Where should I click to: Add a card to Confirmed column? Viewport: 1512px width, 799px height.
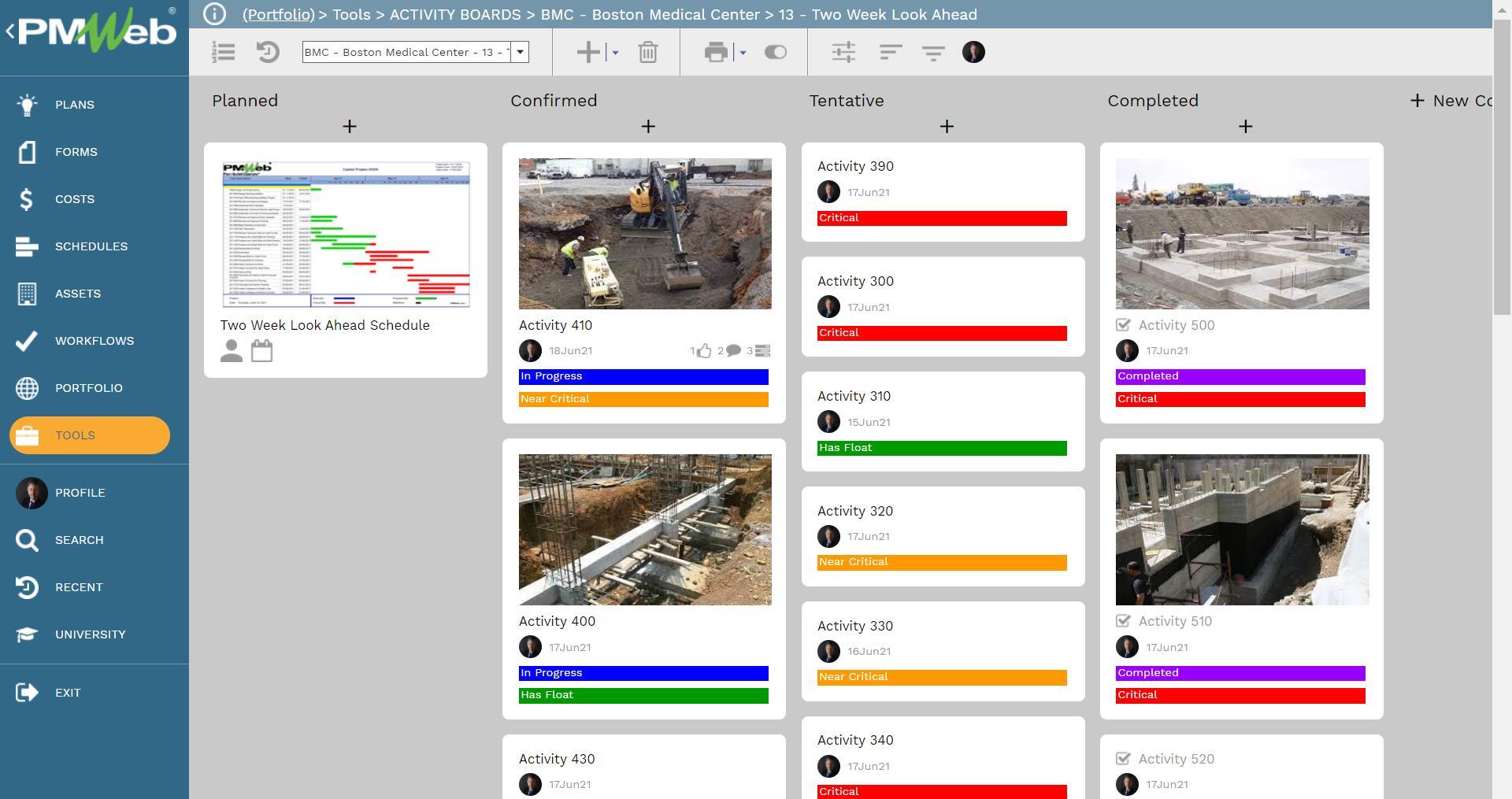648,127
